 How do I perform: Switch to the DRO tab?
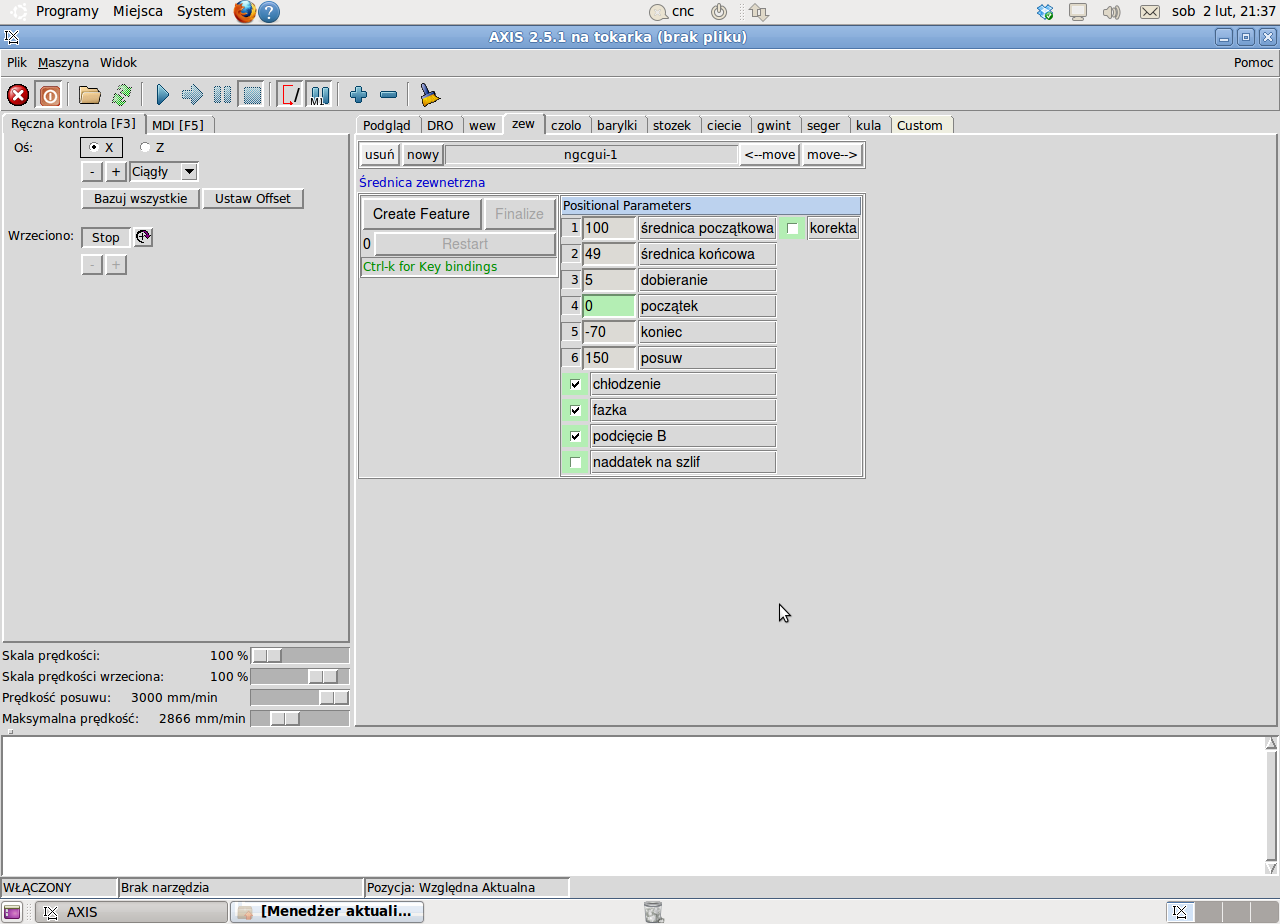[x=440, y=125]
